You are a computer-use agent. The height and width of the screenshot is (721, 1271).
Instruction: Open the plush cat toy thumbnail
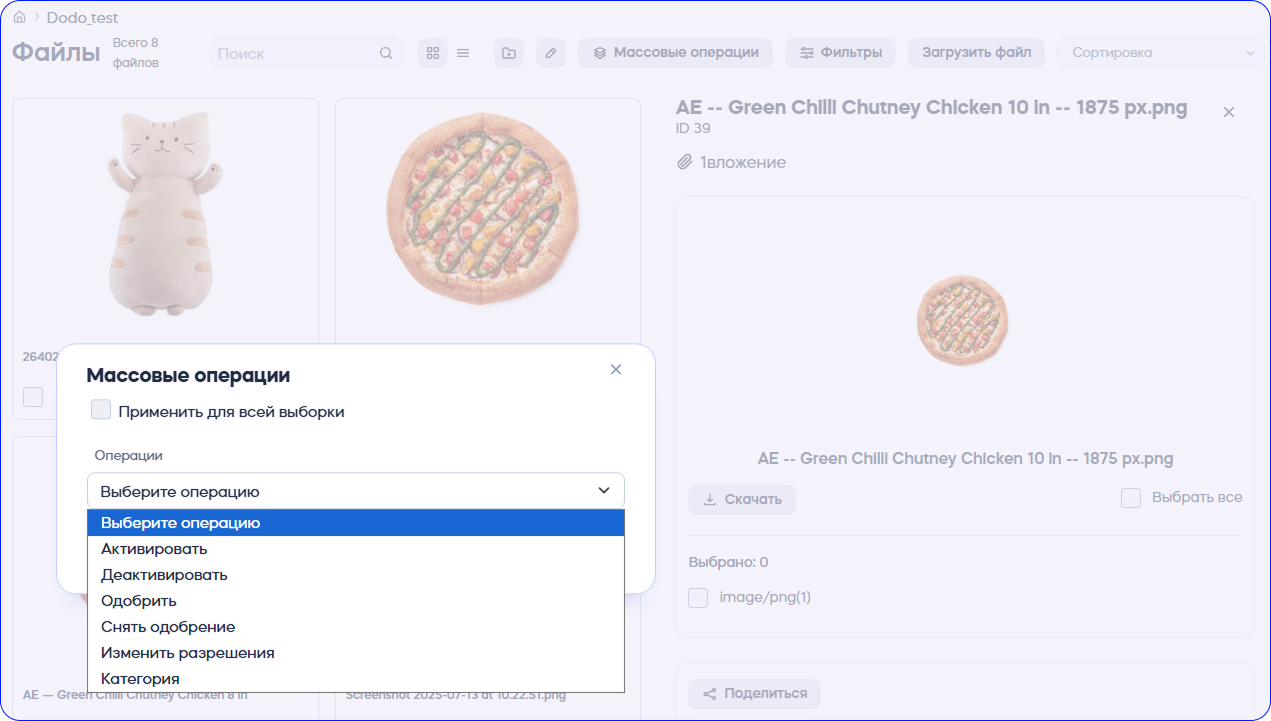tap(165, 215)
